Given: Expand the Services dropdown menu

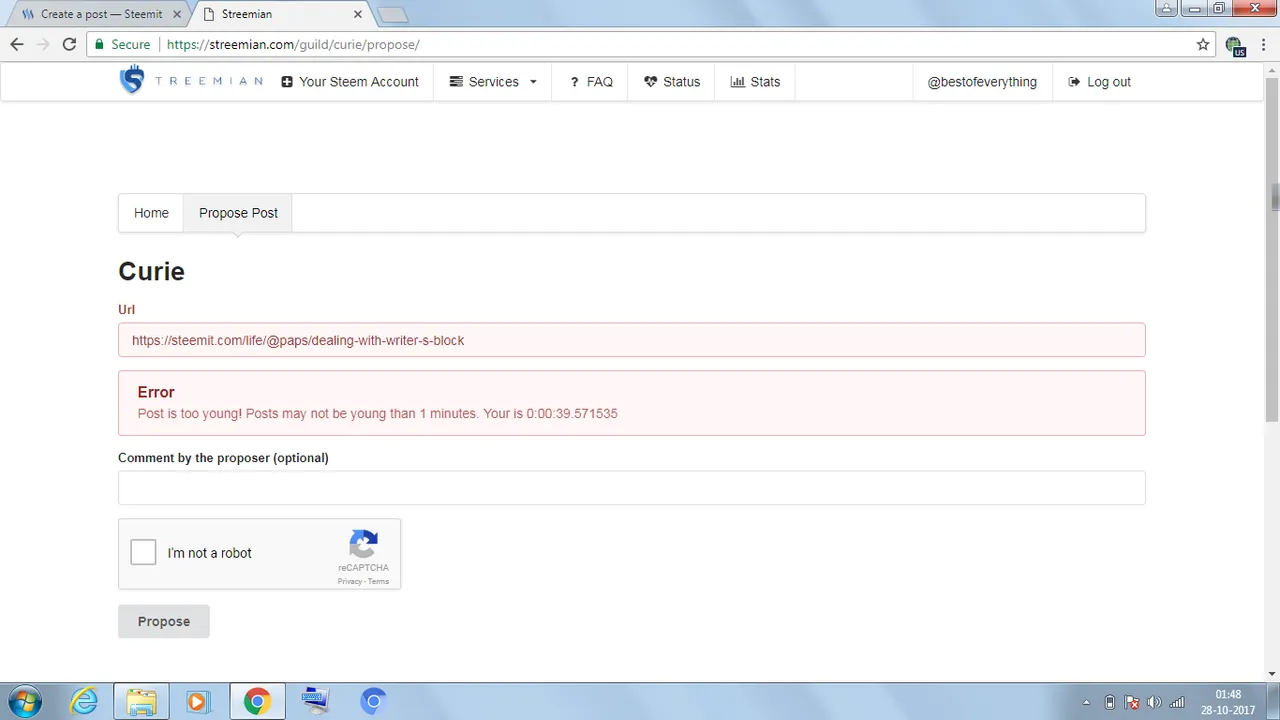Looking at the screenshot, I should click(493, 82).
